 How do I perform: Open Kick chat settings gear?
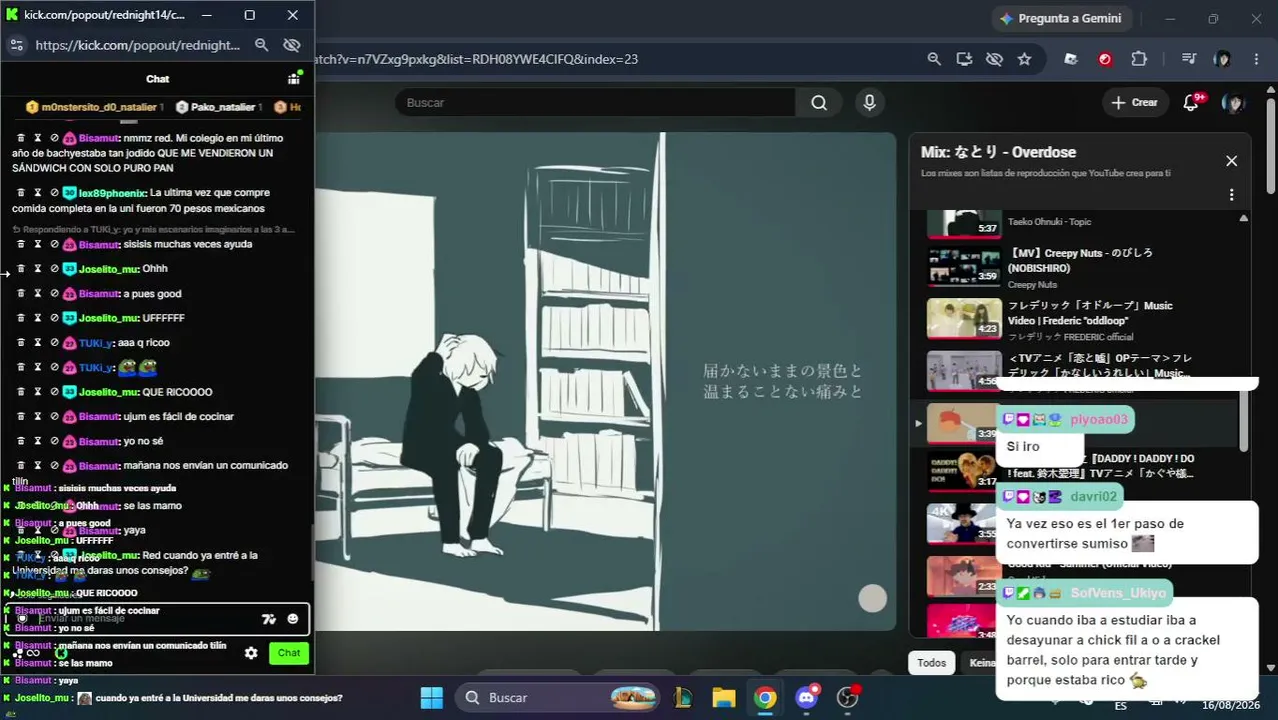tap(251, 653)
